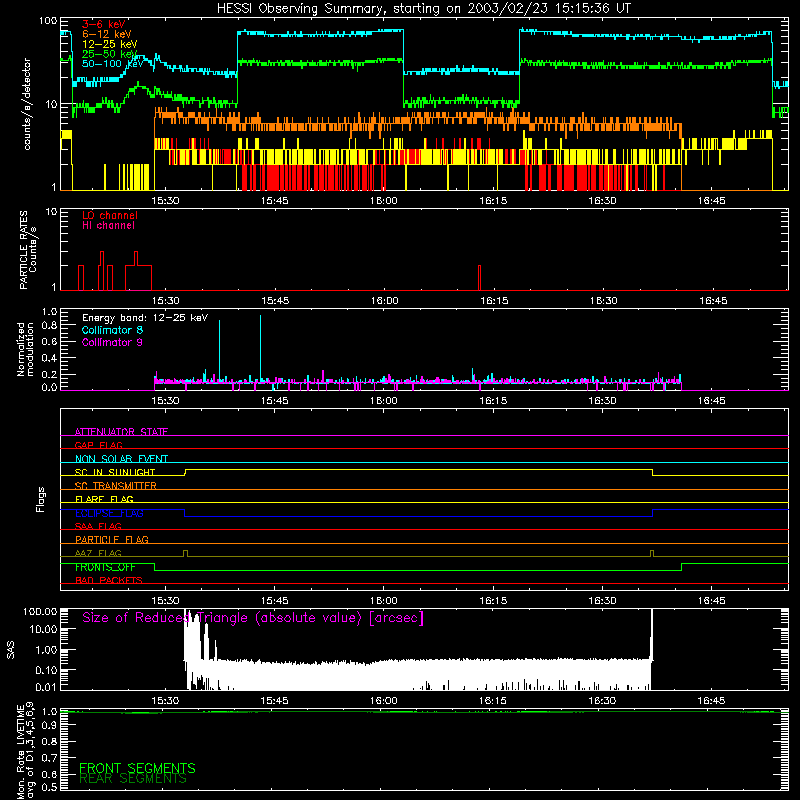Click the SAS axis label

(x=10, y=650)
